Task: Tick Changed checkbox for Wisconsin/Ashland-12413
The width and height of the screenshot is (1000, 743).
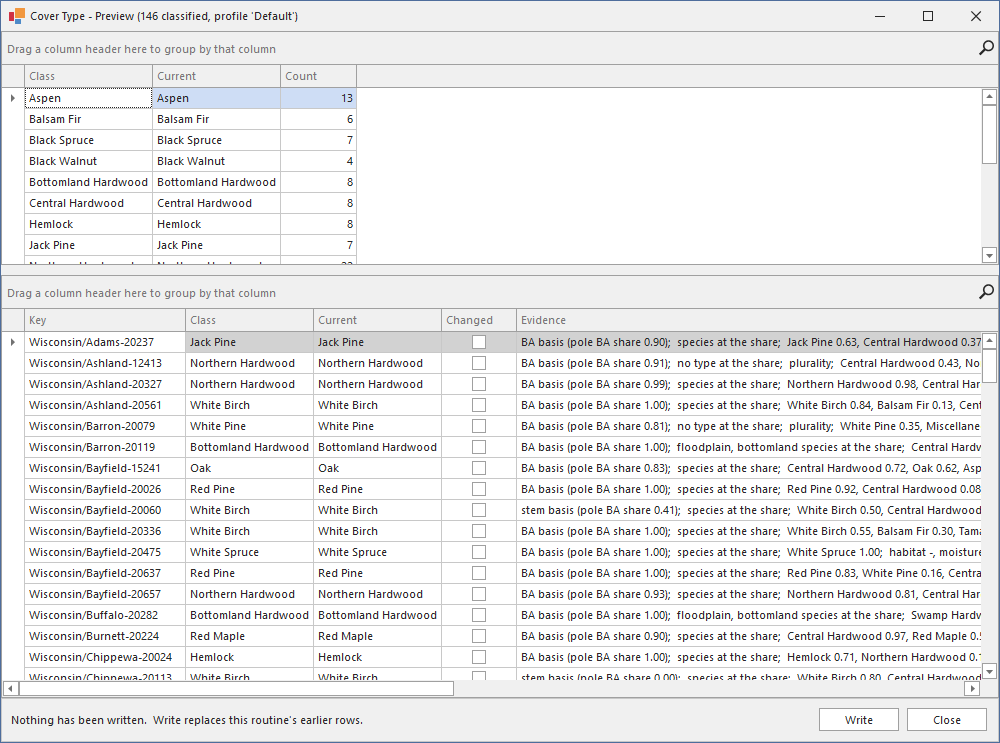Action: tap(479, 364)
